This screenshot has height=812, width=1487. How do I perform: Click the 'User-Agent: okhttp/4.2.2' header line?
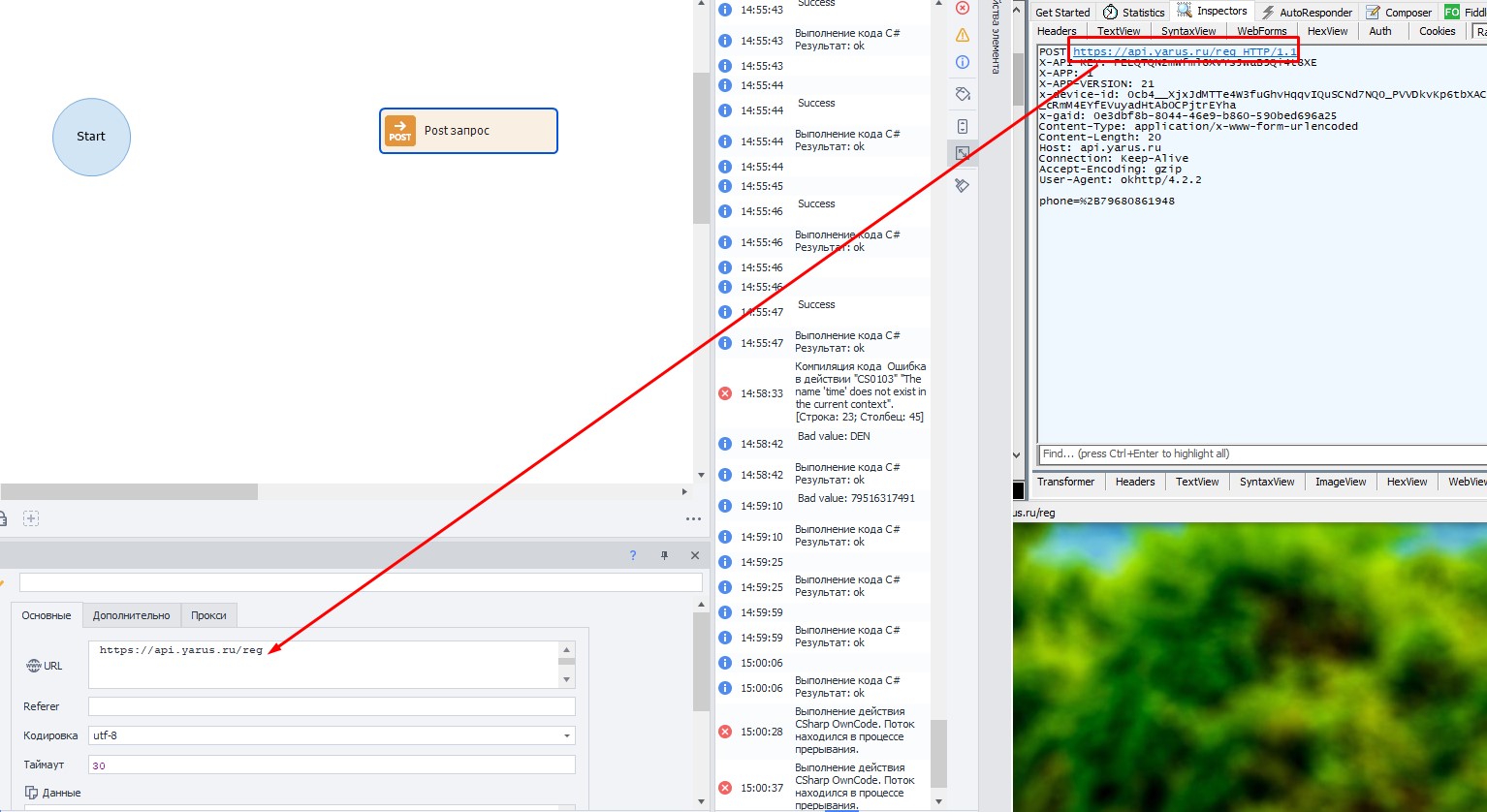click(x=1121, y=180)
